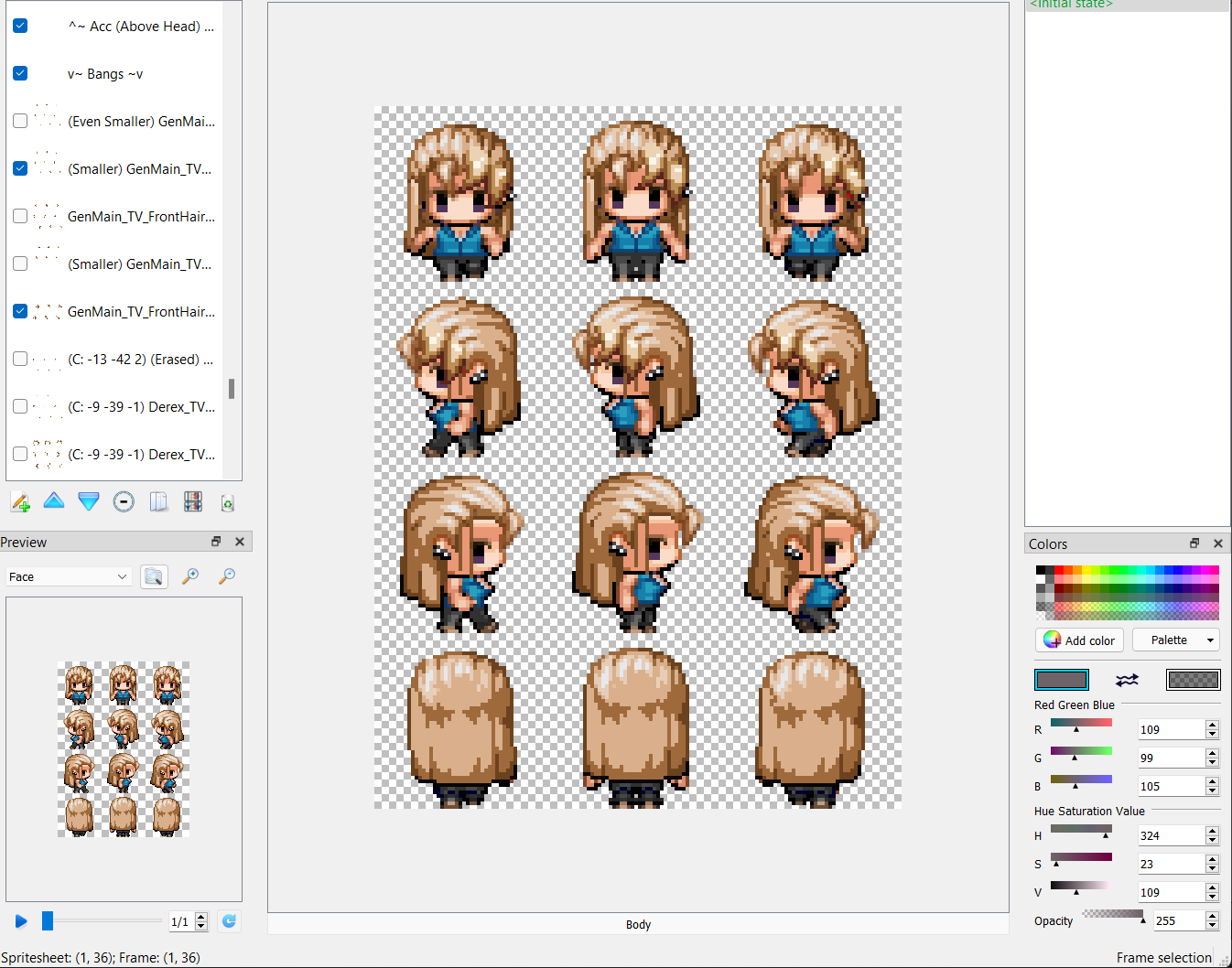
Task: Decrease the Green value with down arrow
Action: [x=1213, y=763]
